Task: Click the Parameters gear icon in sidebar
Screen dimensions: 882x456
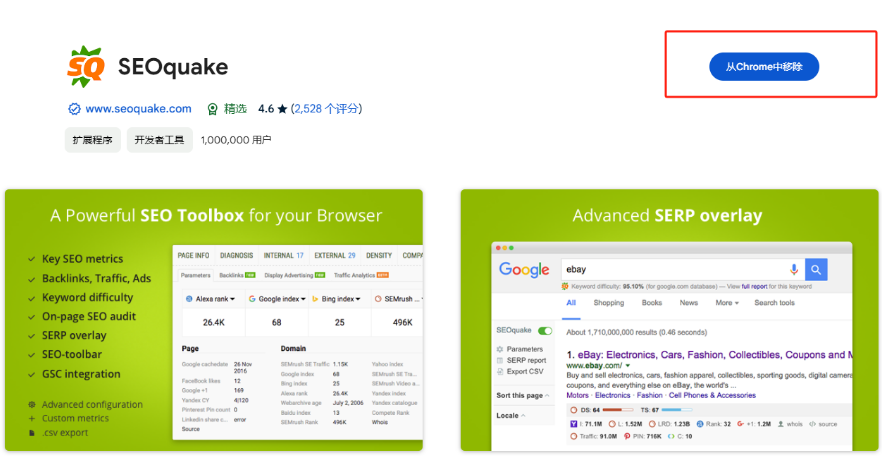Action: (500, 349)
